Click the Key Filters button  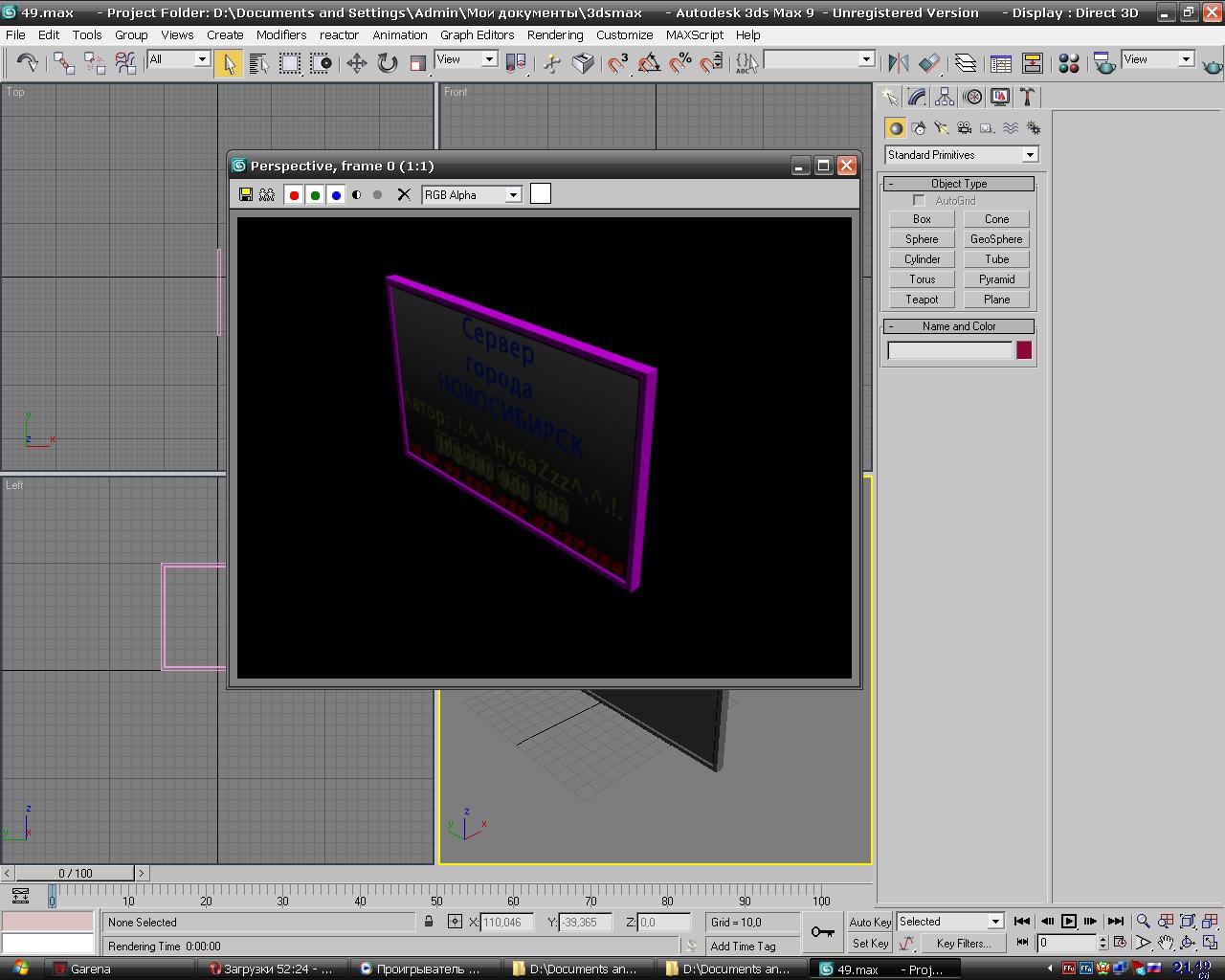pyautogui.click(x=963, y=943)
